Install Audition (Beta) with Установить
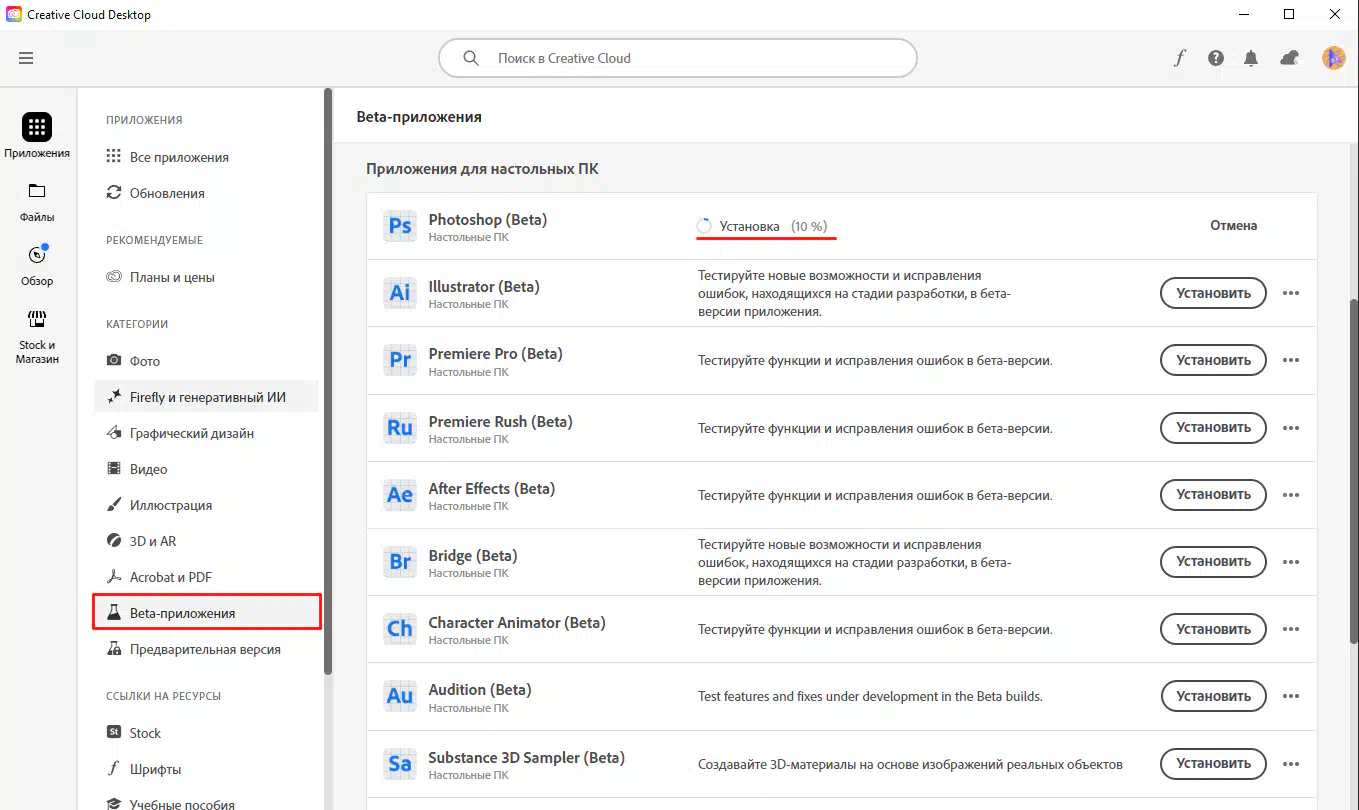Screen dimensions: 1359x810 coord(1213,696)
